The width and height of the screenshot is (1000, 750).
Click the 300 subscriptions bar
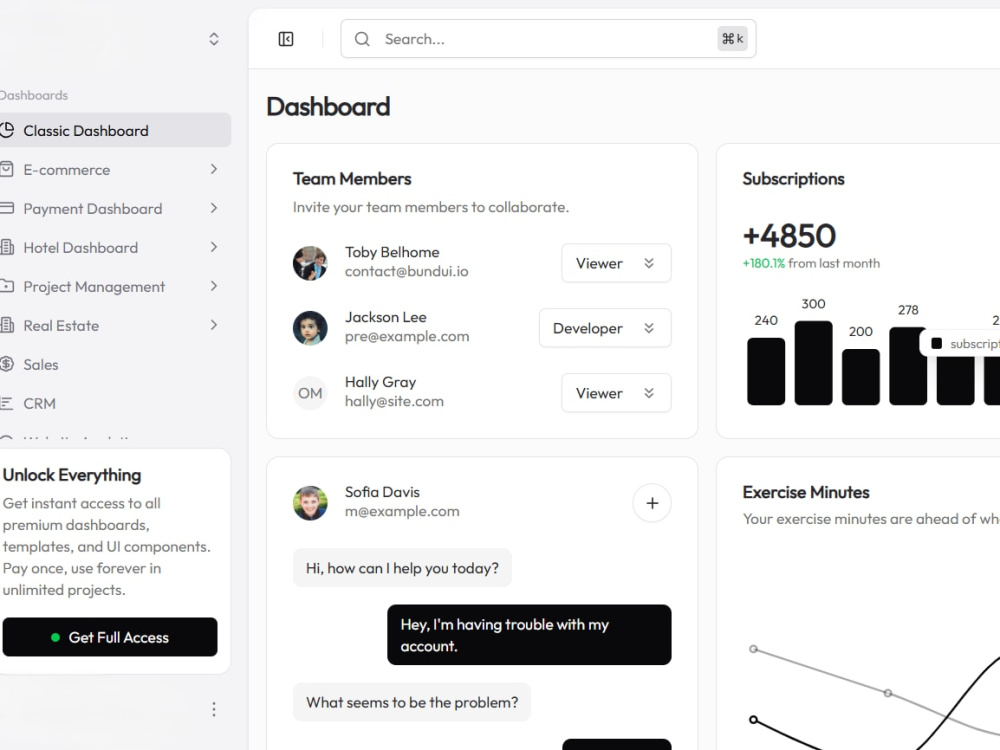813,363
